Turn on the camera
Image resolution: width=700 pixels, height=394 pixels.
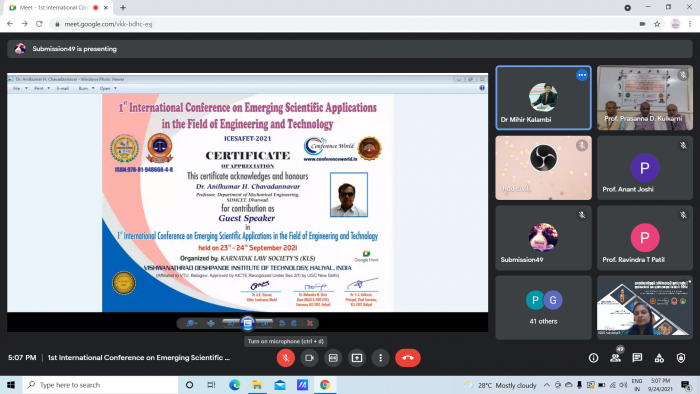(309, 358)
